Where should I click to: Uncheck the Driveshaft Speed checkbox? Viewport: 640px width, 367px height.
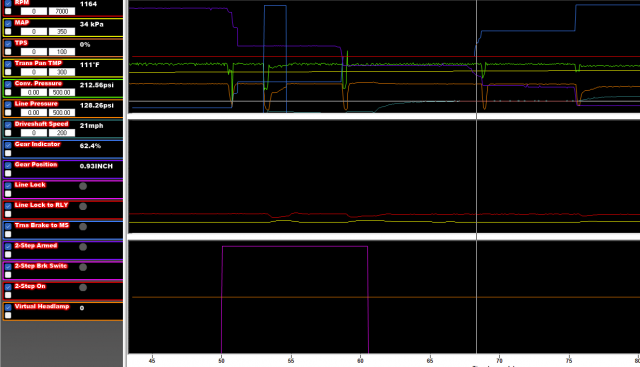point(8,125)
